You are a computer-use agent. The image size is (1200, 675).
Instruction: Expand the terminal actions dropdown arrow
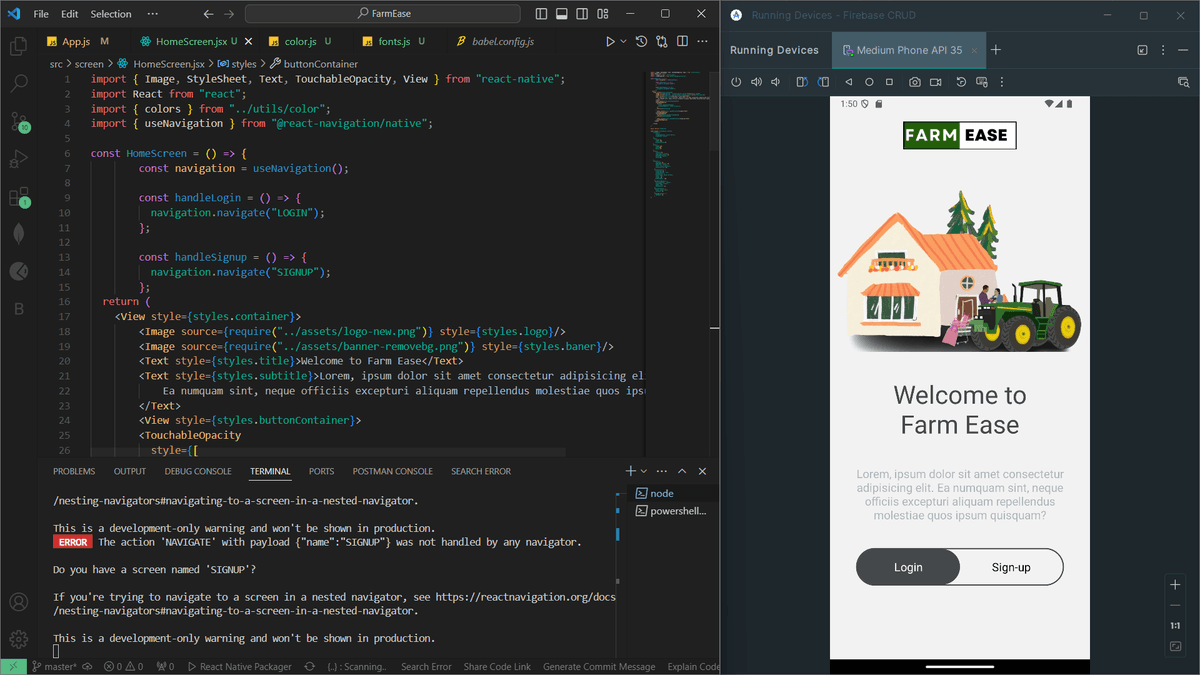coord(642,470)
